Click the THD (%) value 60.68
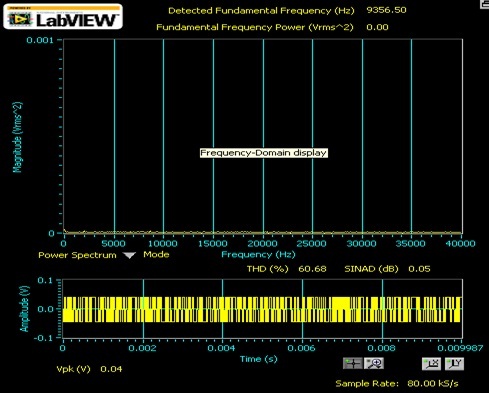 pyautogui.click(x=312, y=269)
